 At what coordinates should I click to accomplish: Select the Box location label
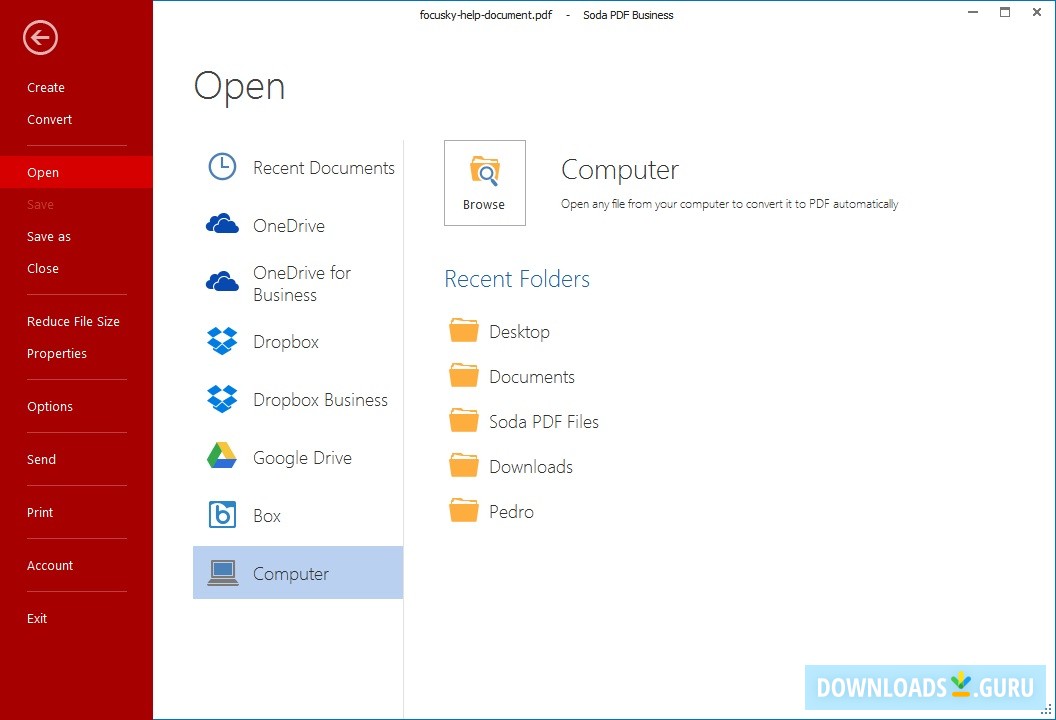[x=267, y=516]
